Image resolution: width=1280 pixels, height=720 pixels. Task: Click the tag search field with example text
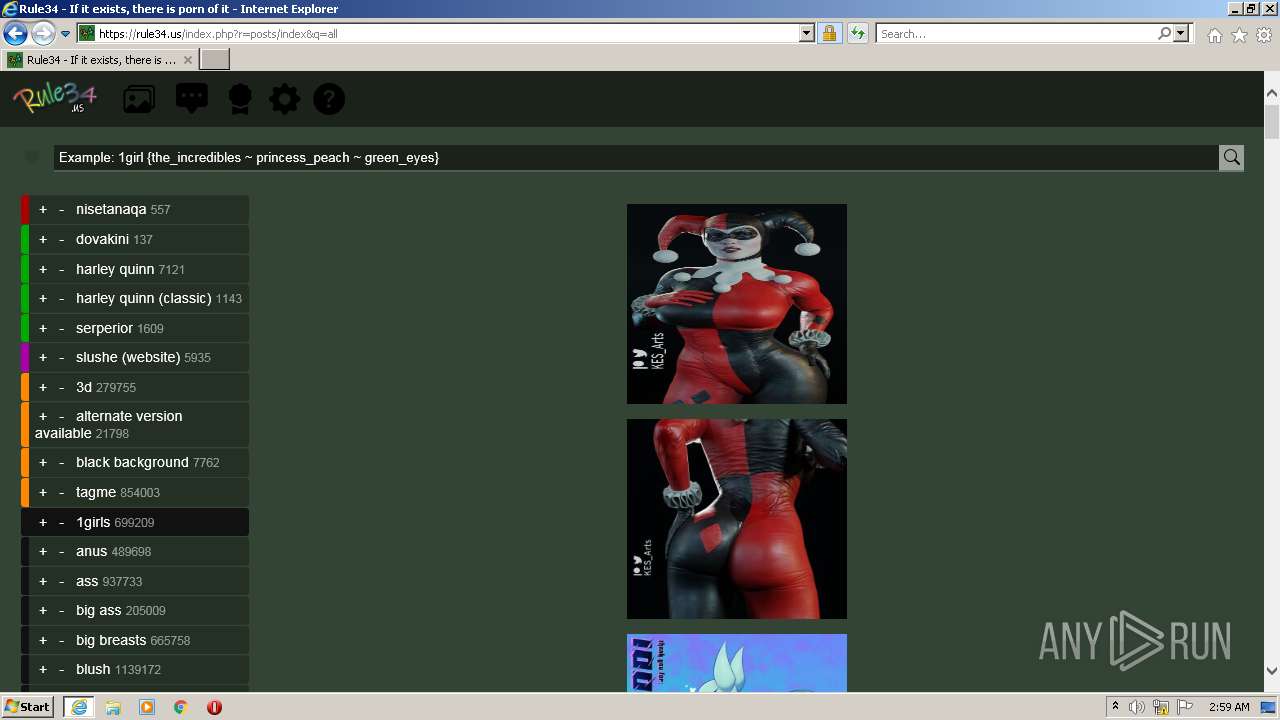click(636, 157)
